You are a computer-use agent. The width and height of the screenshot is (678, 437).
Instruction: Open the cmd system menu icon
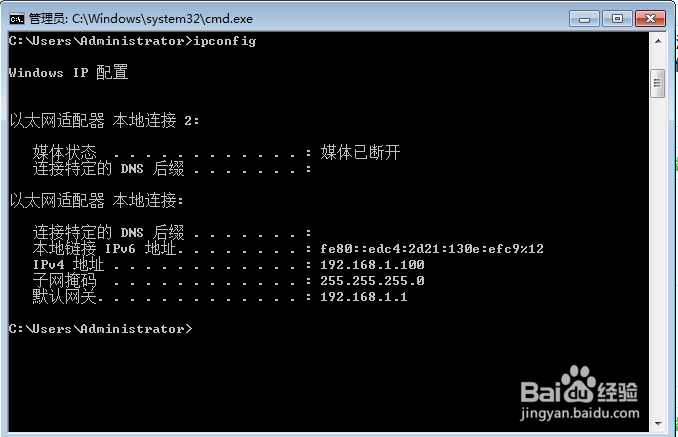[17, 19]
